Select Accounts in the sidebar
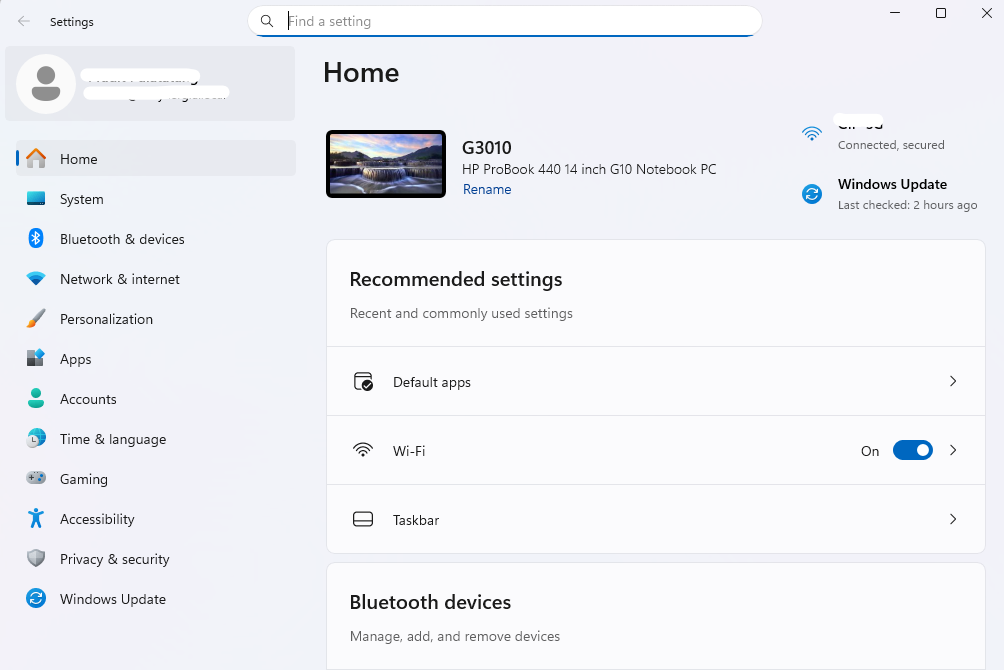Viewport: 1004px width, 670px height. click(88, 399)
